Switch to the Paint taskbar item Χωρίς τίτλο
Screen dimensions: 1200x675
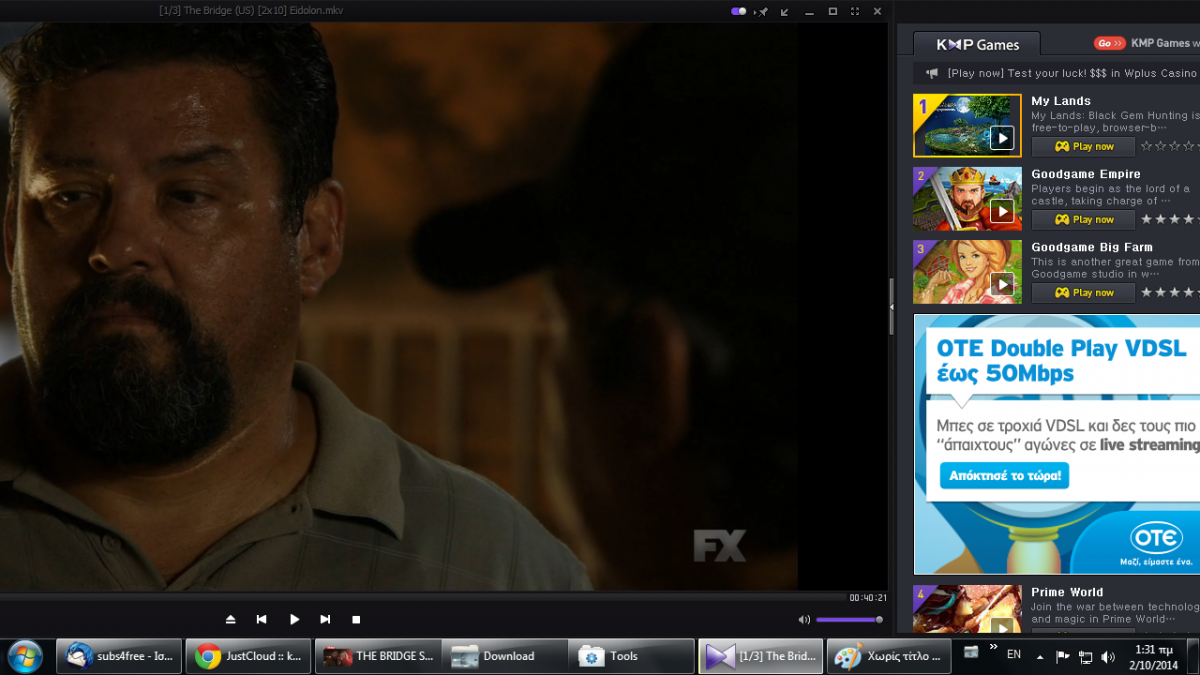[x=889, y=656]
